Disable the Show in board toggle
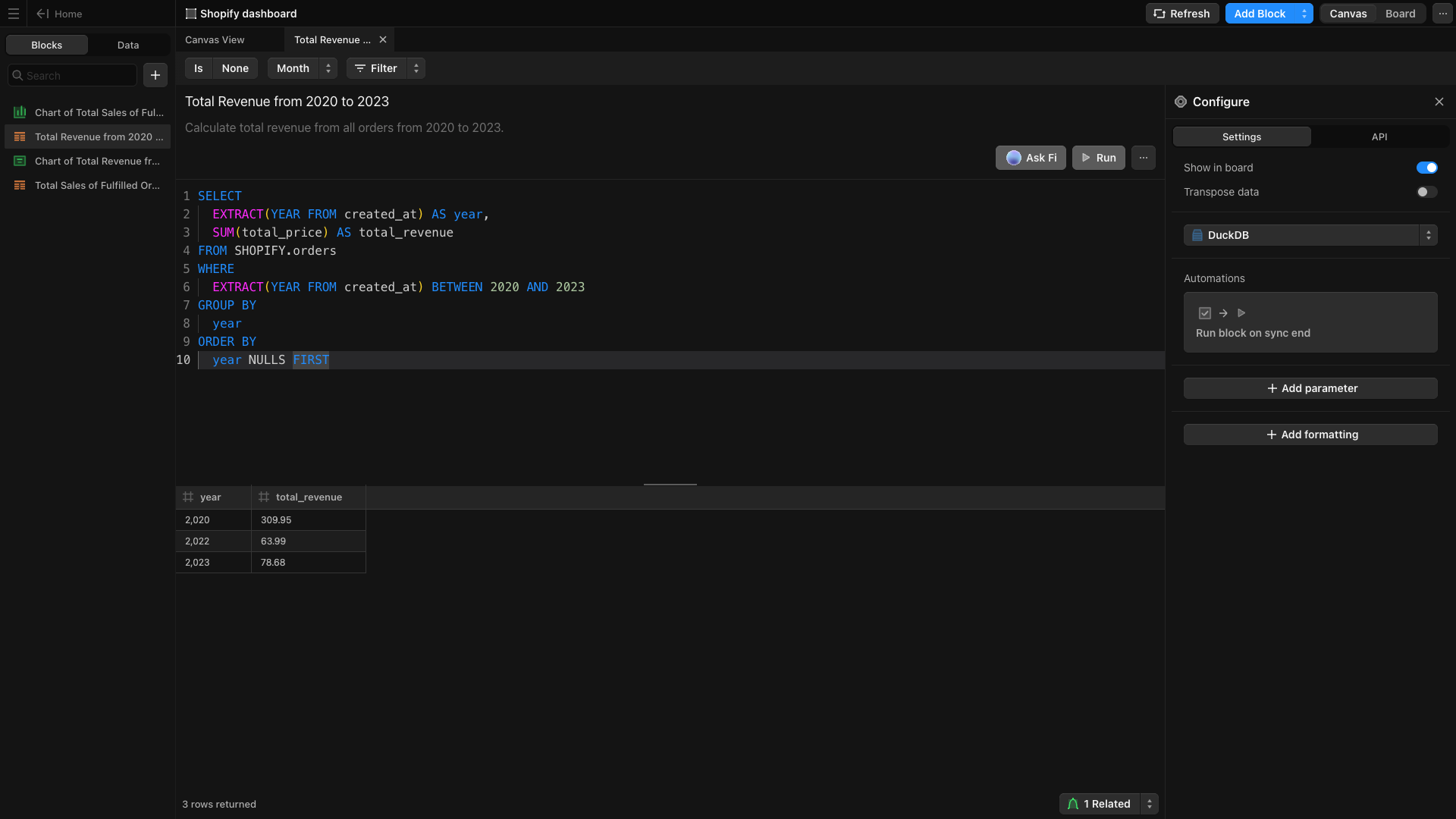Screen dimensions: 1456x819 tap(1426, 168)
